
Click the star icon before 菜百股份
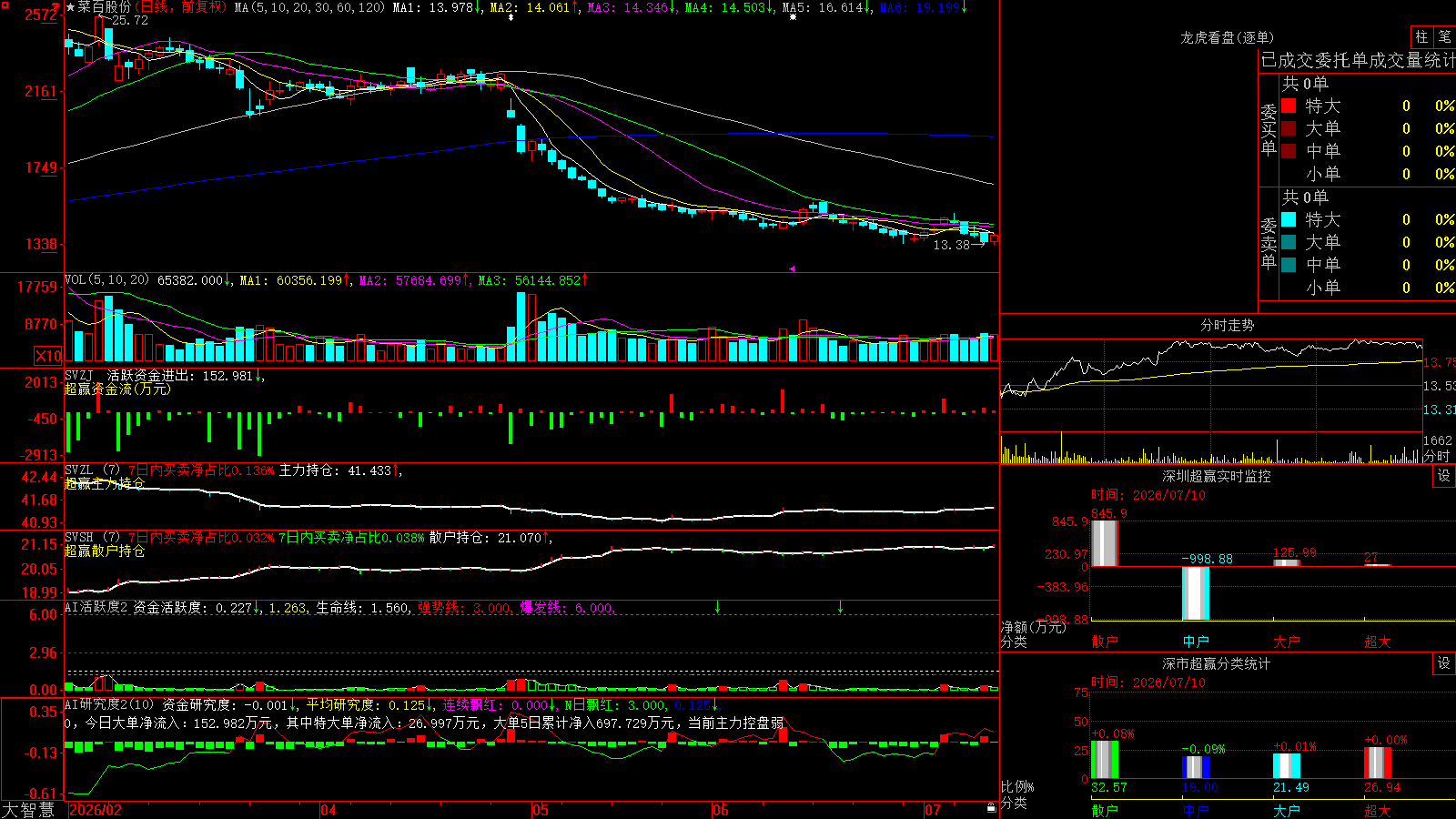(x=71, y=7)
